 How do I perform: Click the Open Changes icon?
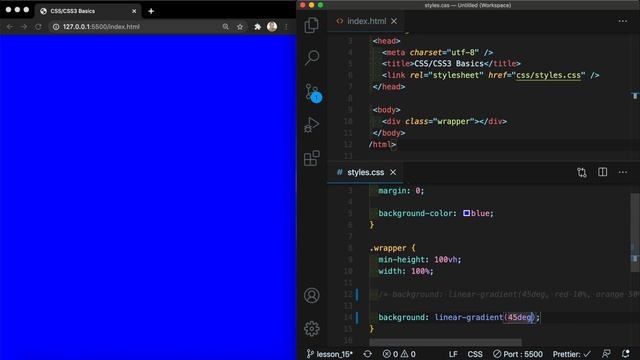[582, 172]
